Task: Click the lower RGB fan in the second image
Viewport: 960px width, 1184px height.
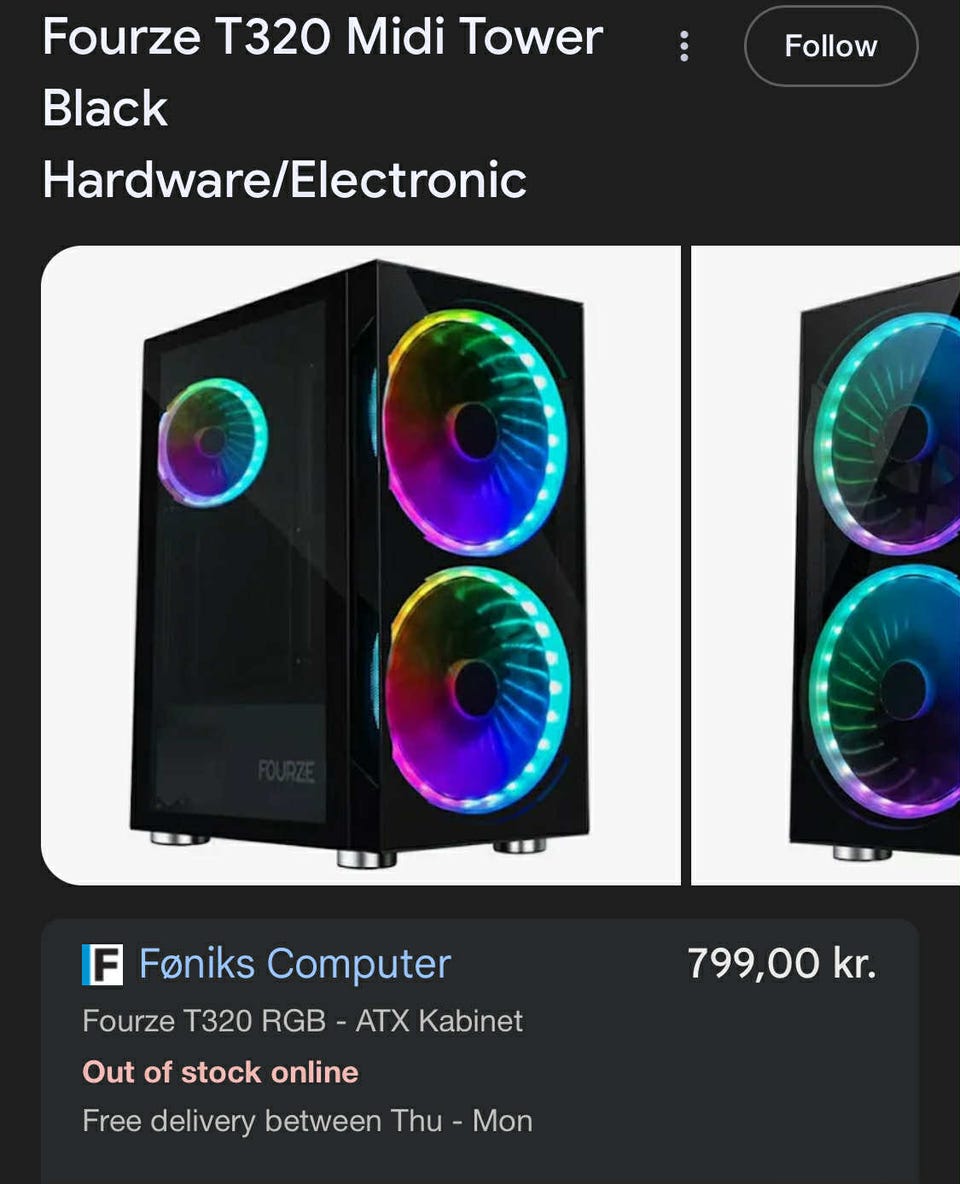Action: (885, 691)
